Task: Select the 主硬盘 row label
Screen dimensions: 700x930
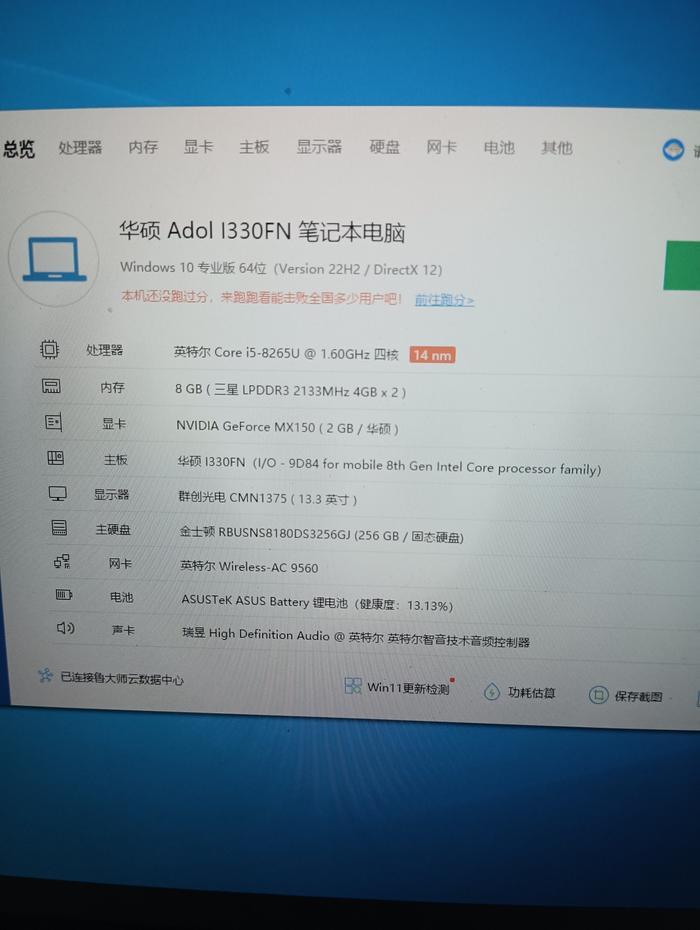Action: pyautogui.click(x=113, y=529)
